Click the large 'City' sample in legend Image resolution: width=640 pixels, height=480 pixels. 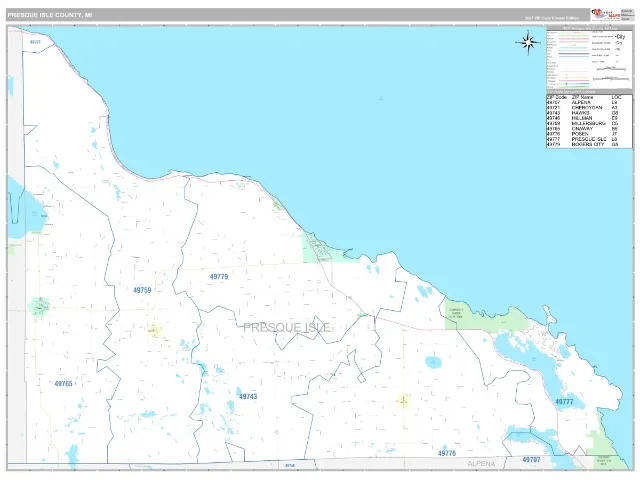click(620, 37)
